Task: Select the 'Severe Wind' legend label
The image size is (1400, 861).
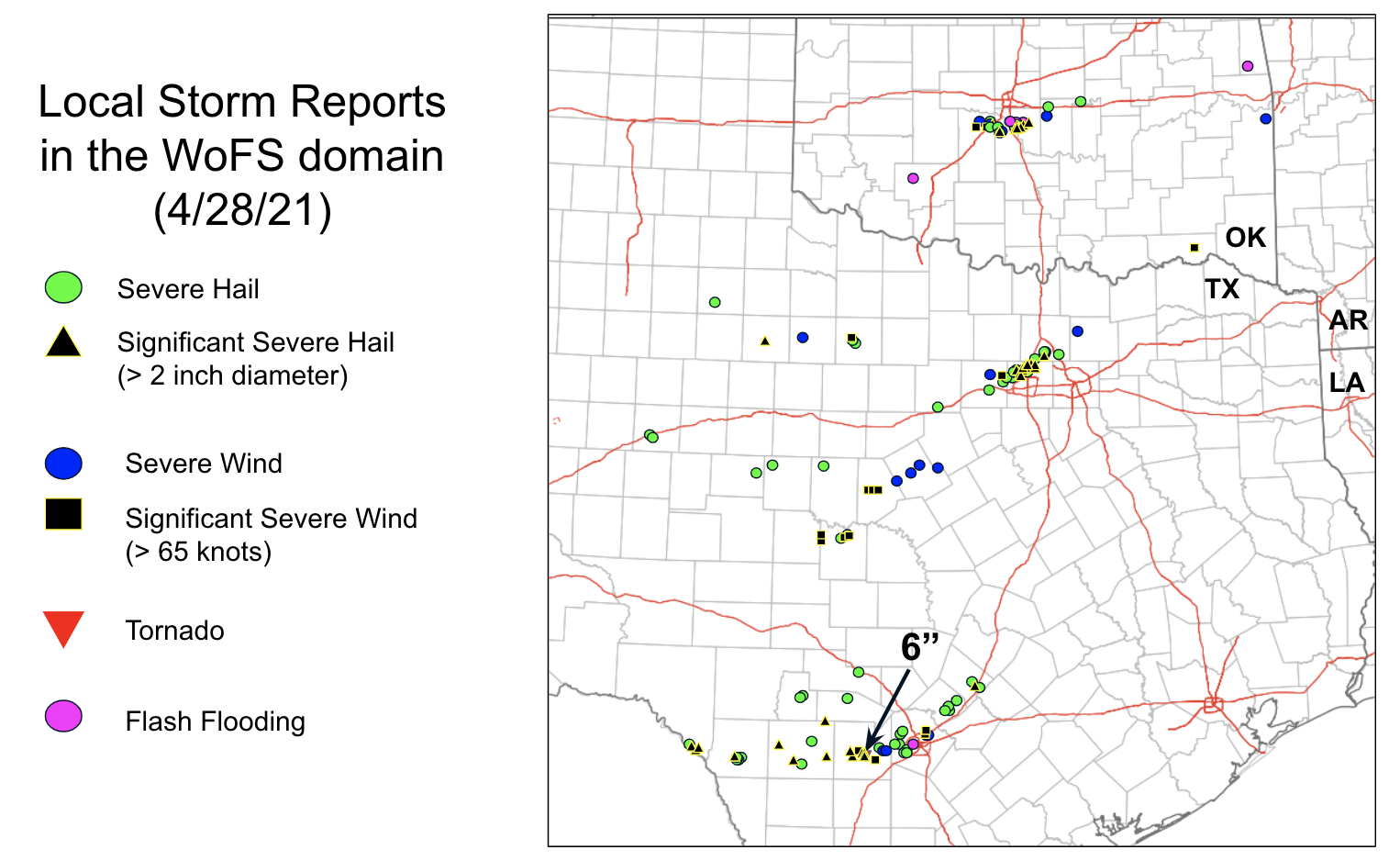Action: [x=204, y=464]
